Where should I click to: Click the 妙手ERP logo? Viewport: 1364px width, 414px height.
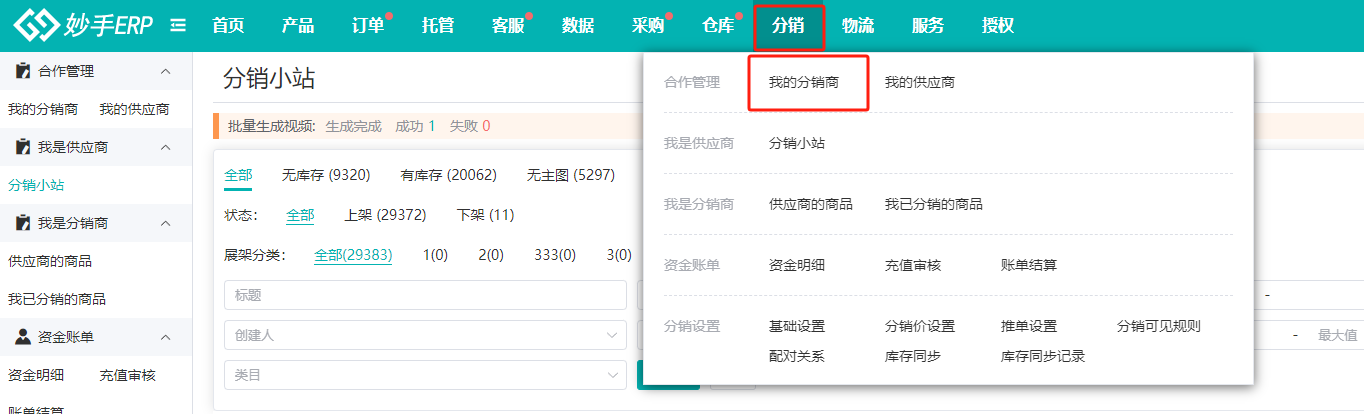tap(83, 26)
